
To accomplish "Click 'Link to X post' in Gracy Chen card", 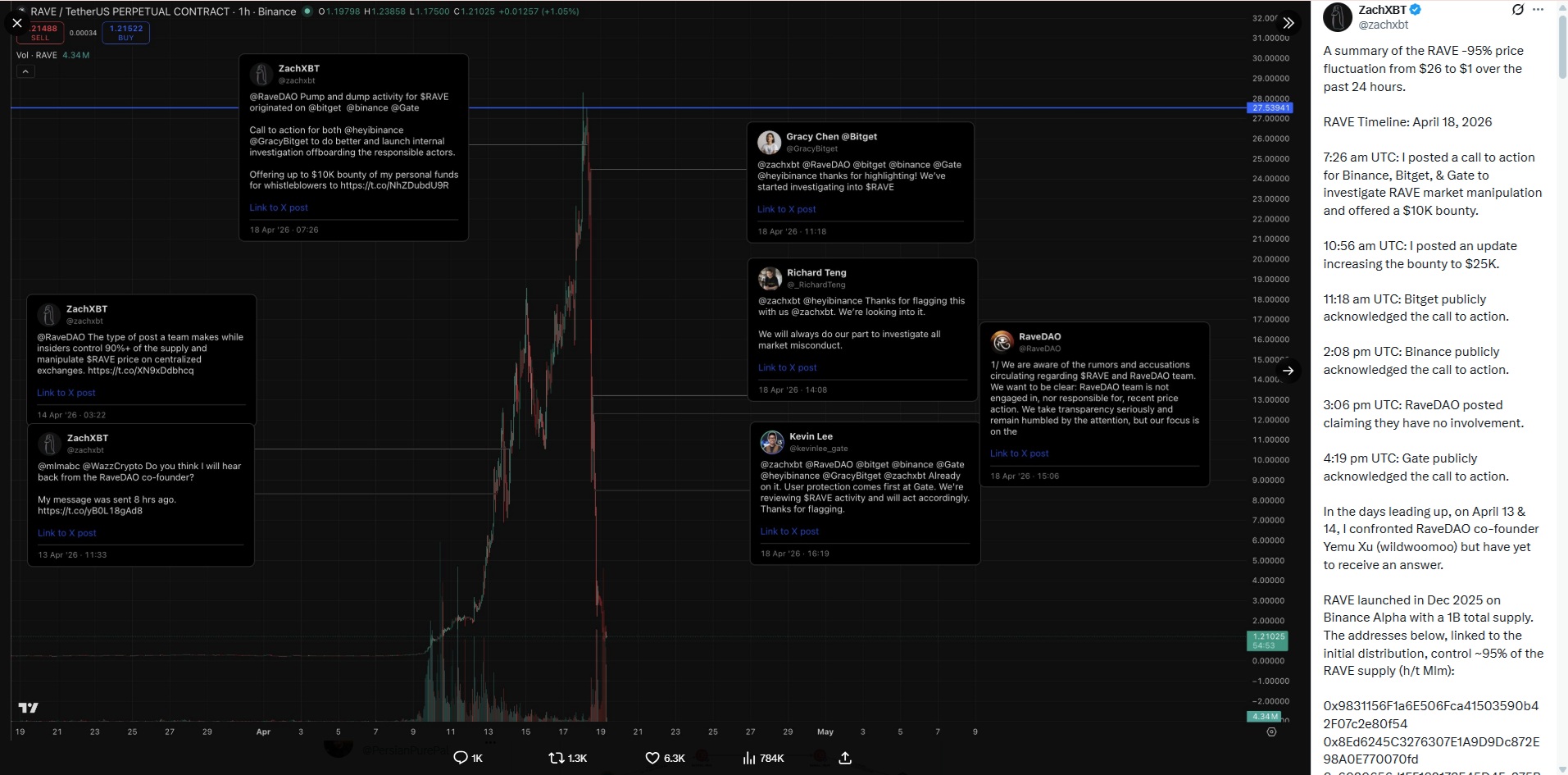I will [x=787, y=209].
